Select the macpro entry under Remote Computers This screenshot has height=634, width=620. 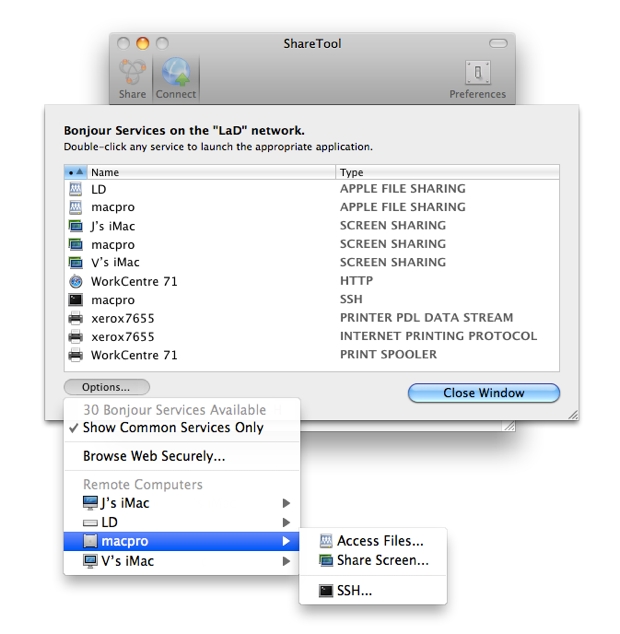coord(181,541)
